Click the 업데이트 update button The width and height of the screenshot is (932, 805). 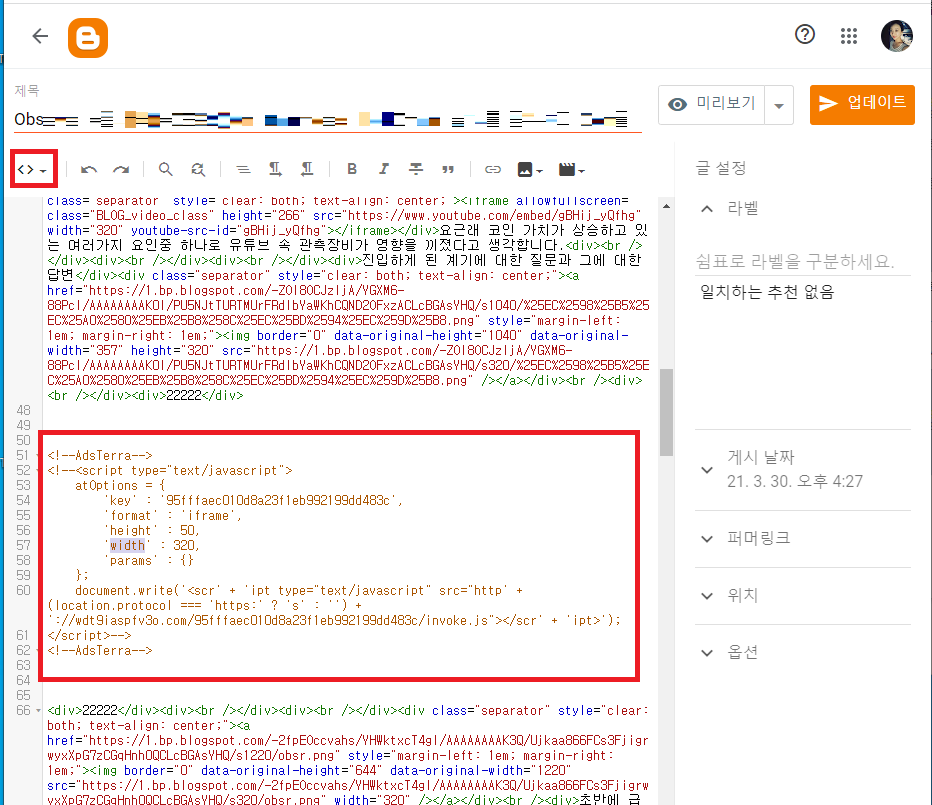click(x=862, y=105)
